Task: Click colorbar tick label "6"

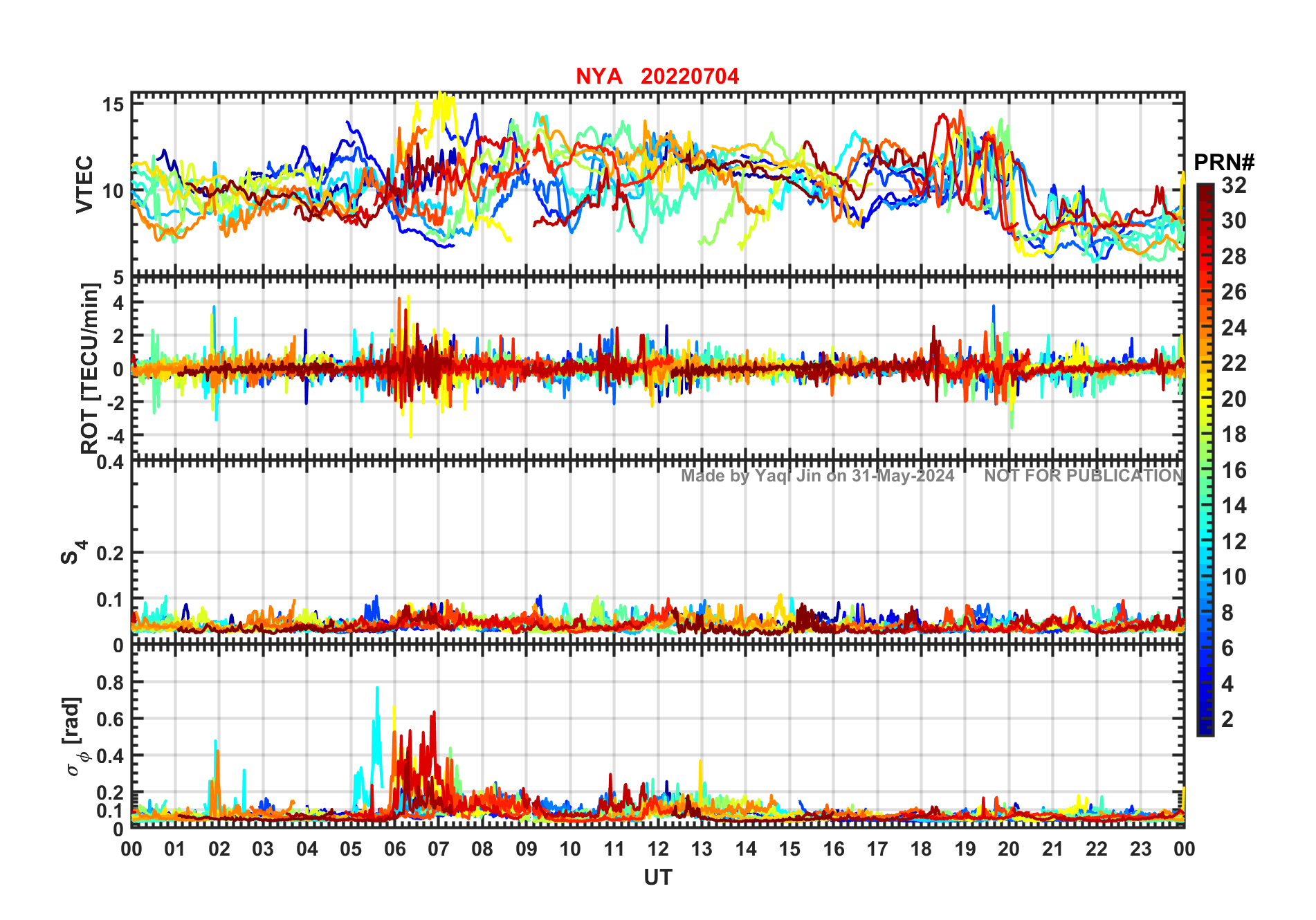Action: [1227, 648]
